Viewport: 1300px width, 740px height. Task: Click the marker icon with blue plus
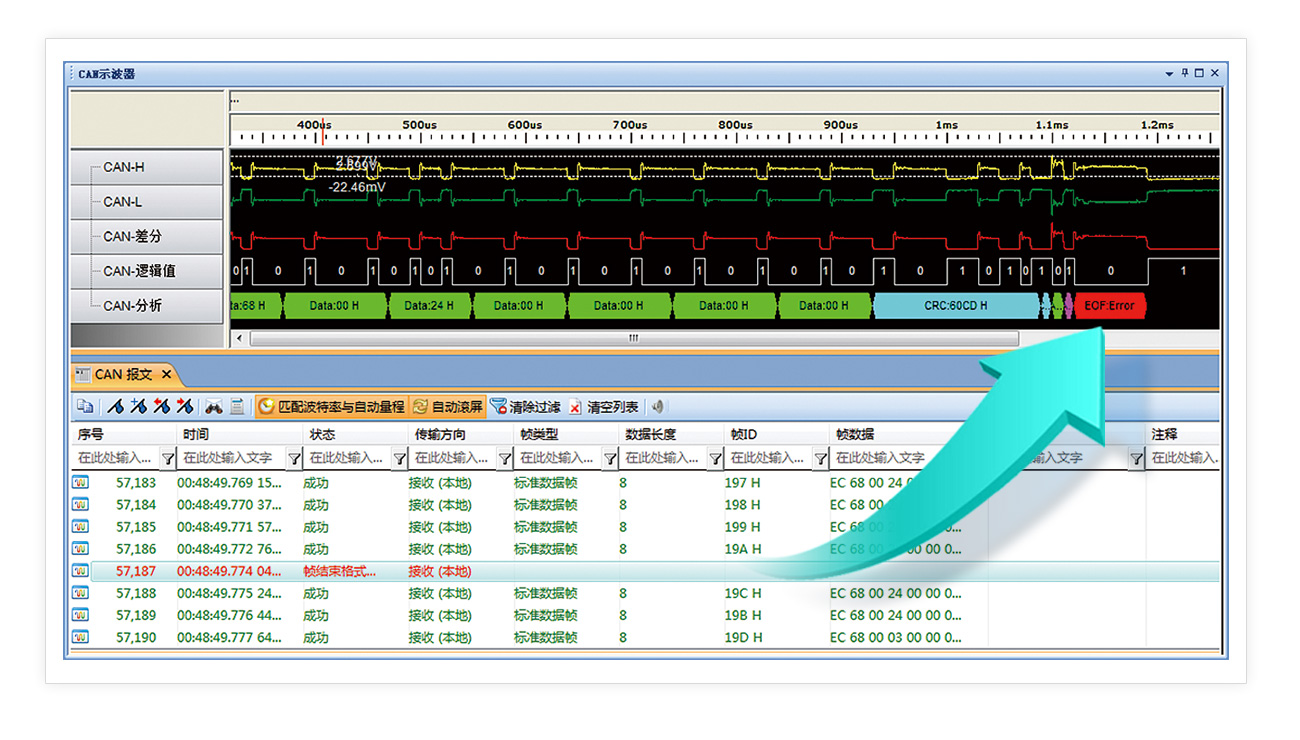point(138,407)
